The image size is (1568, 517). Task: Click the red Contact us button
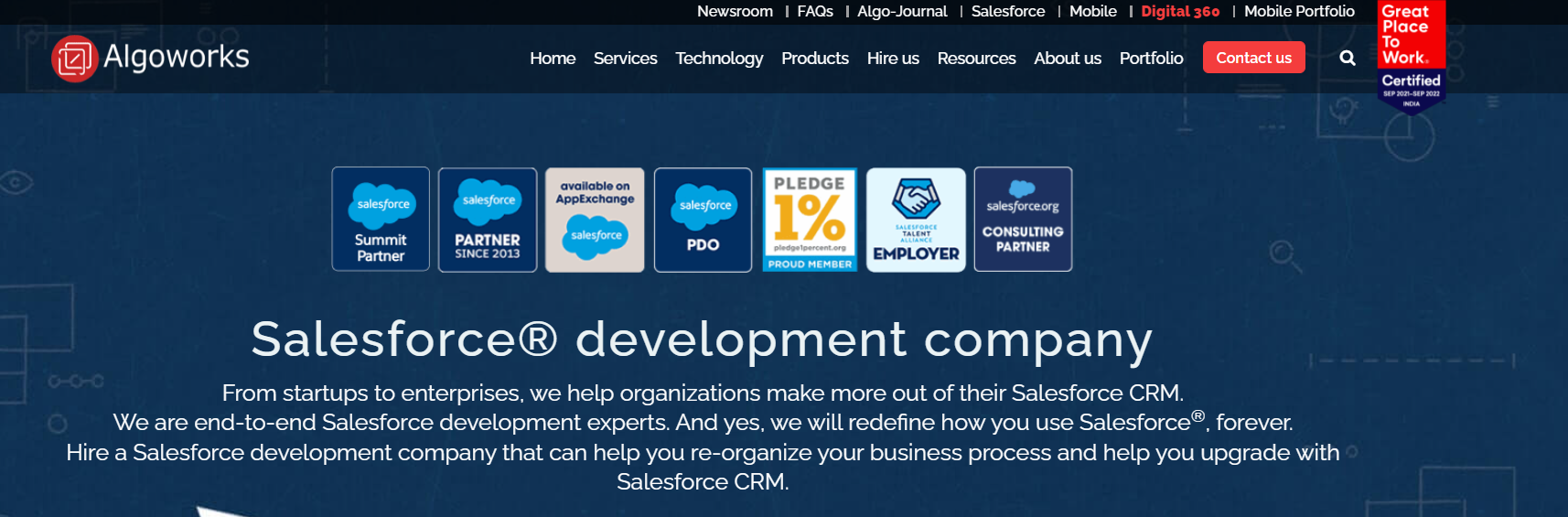point(1254,58)
